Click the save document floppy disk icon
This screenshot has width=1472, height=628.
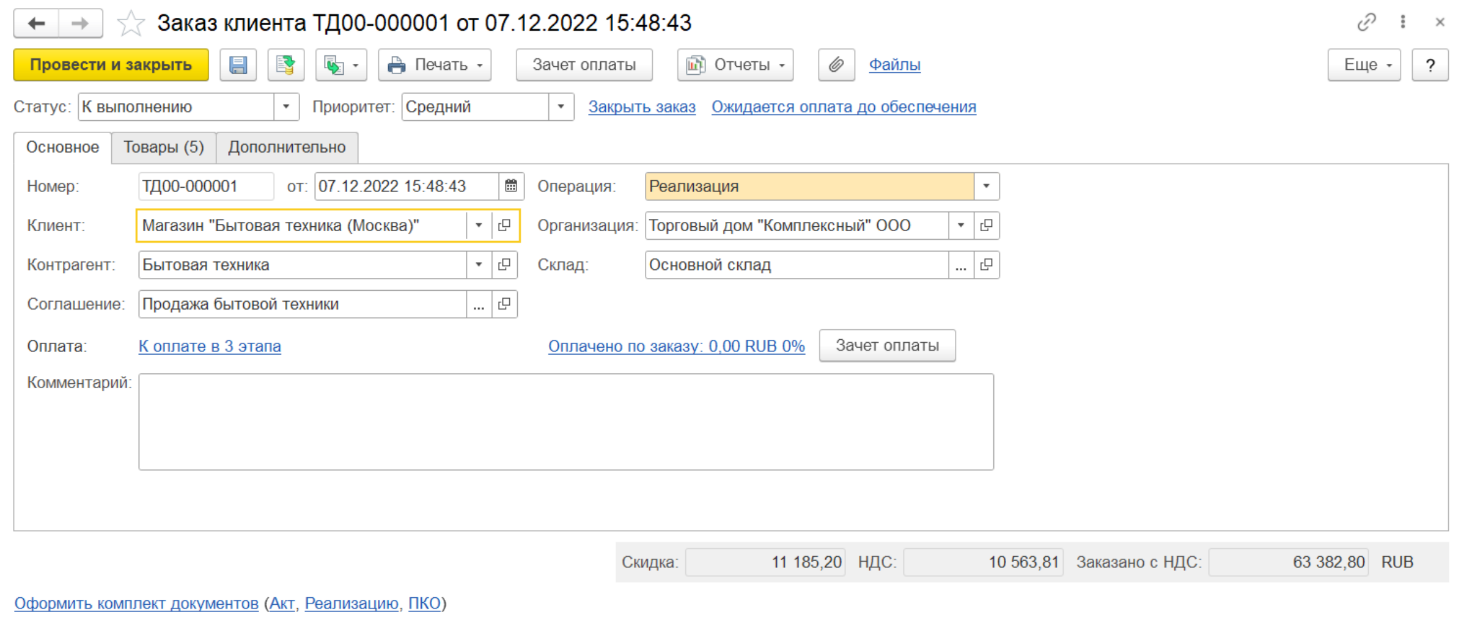click(238, 65)
